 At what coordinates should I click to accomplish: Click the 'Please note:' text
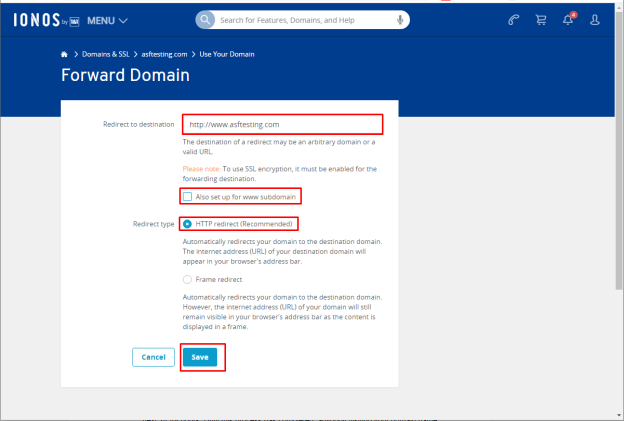coord(201,169)
